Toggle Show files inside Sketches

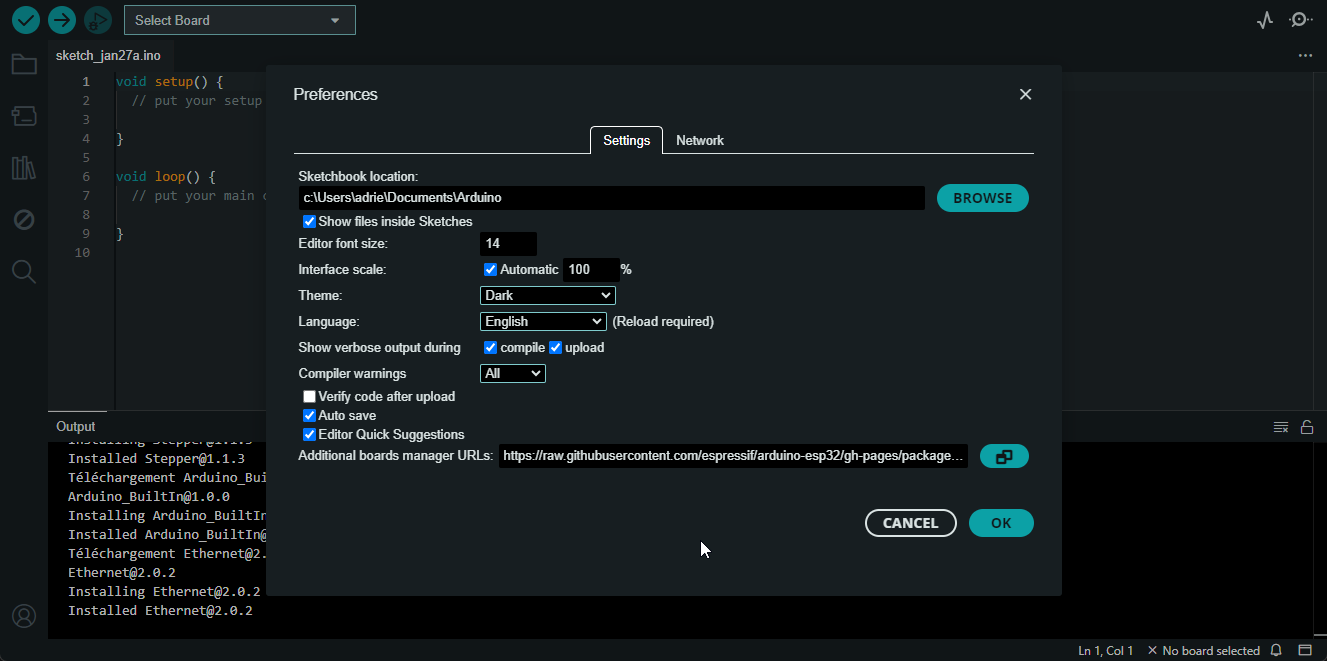310,222
